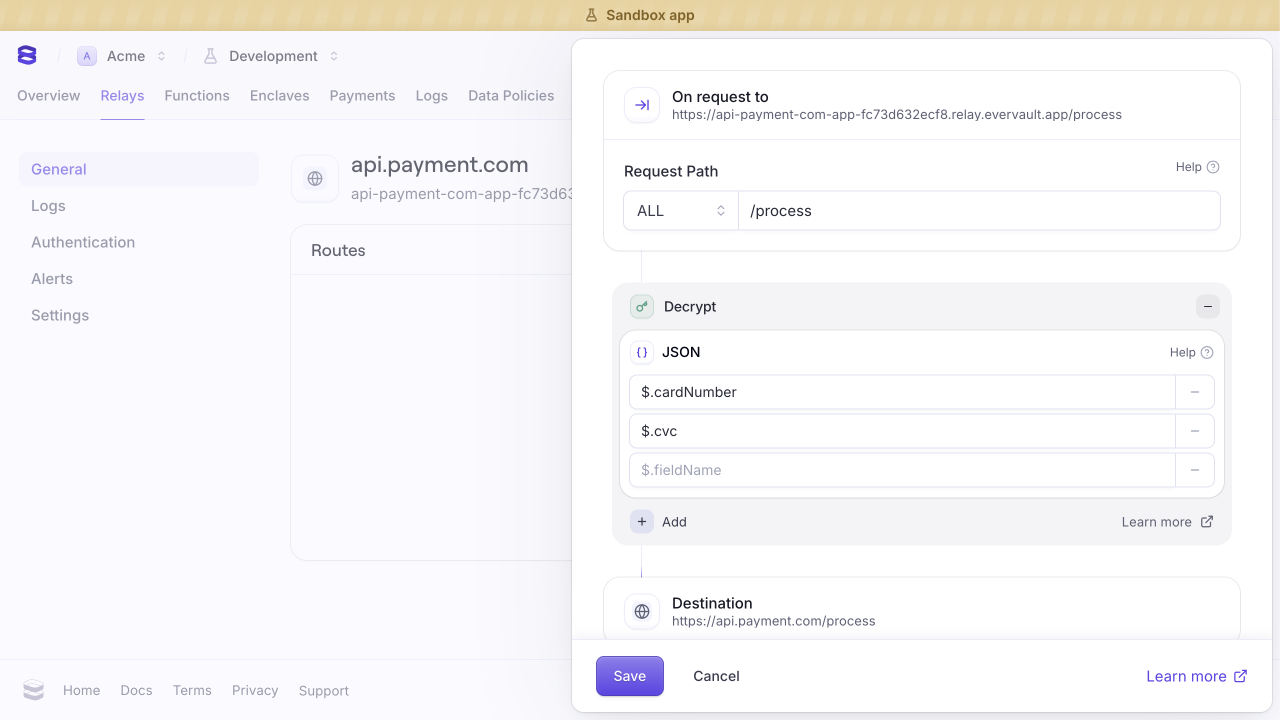The image size is (1280, 720).
Task: Click the globe icon beside api.payment.com
Action: coord(315,179)
